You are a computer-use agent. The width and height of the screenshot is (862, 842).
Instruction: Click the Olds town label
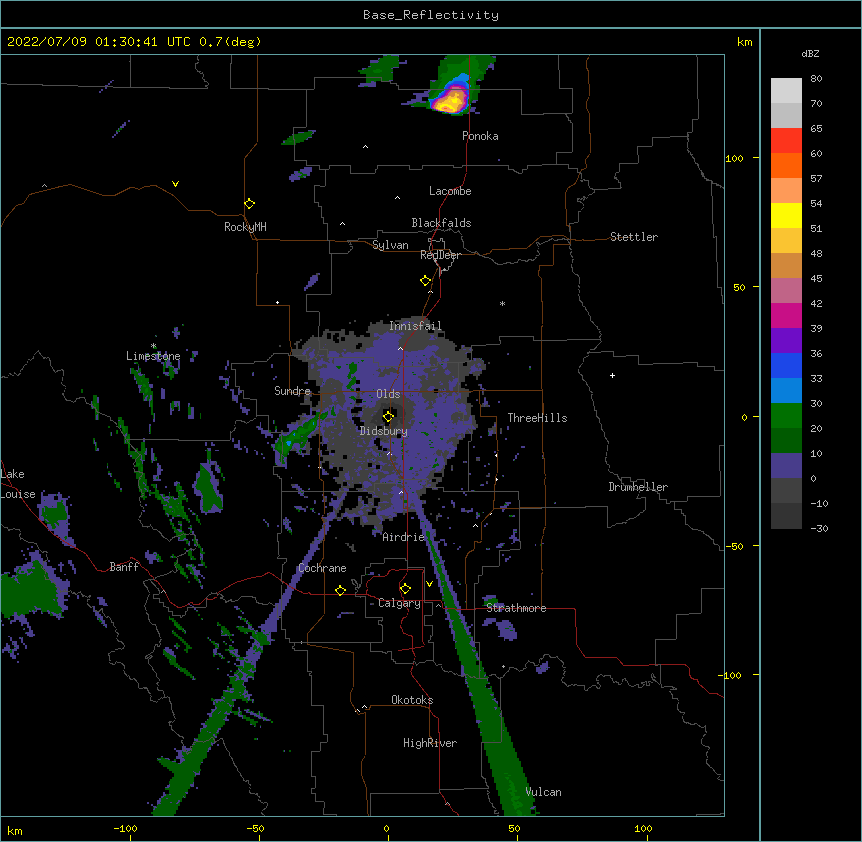[388, 394]
